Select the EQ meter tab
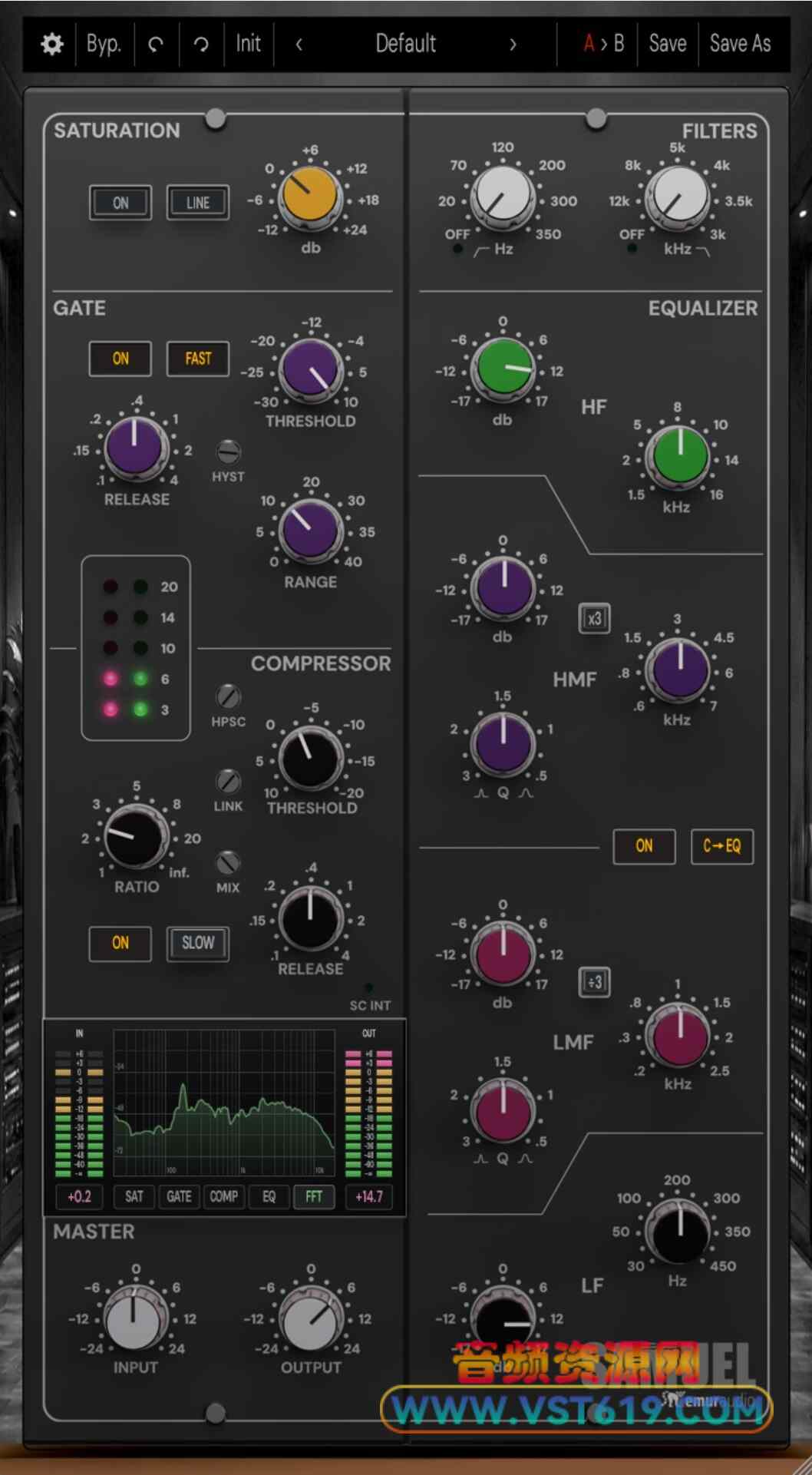This screenshot has height=1475, width=812. click(x=269, y=1196)
